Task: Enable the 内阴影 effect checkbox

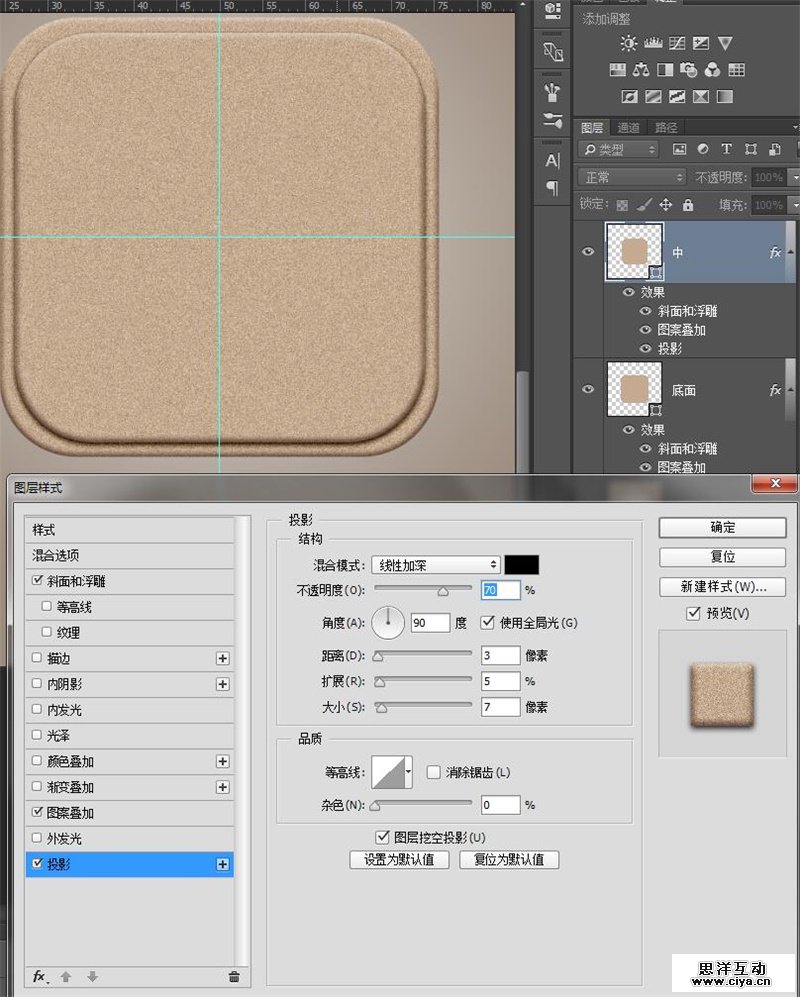Action: [x=38, y=684]
